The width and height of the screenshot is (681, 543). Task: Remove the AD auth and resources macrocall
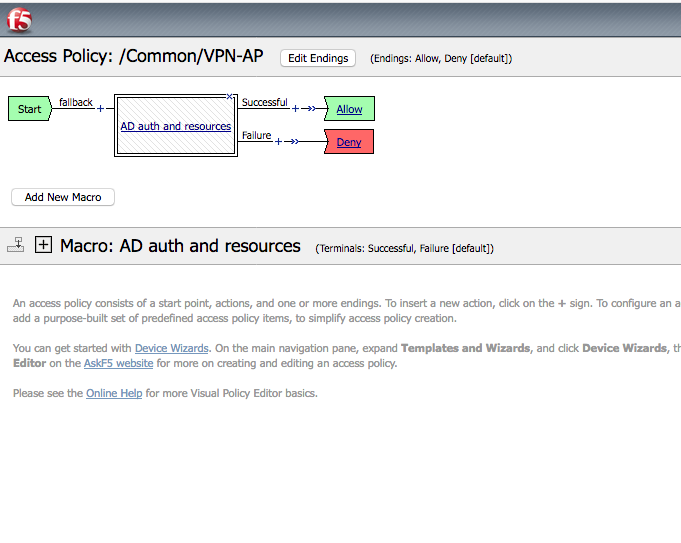coord(229,96)
